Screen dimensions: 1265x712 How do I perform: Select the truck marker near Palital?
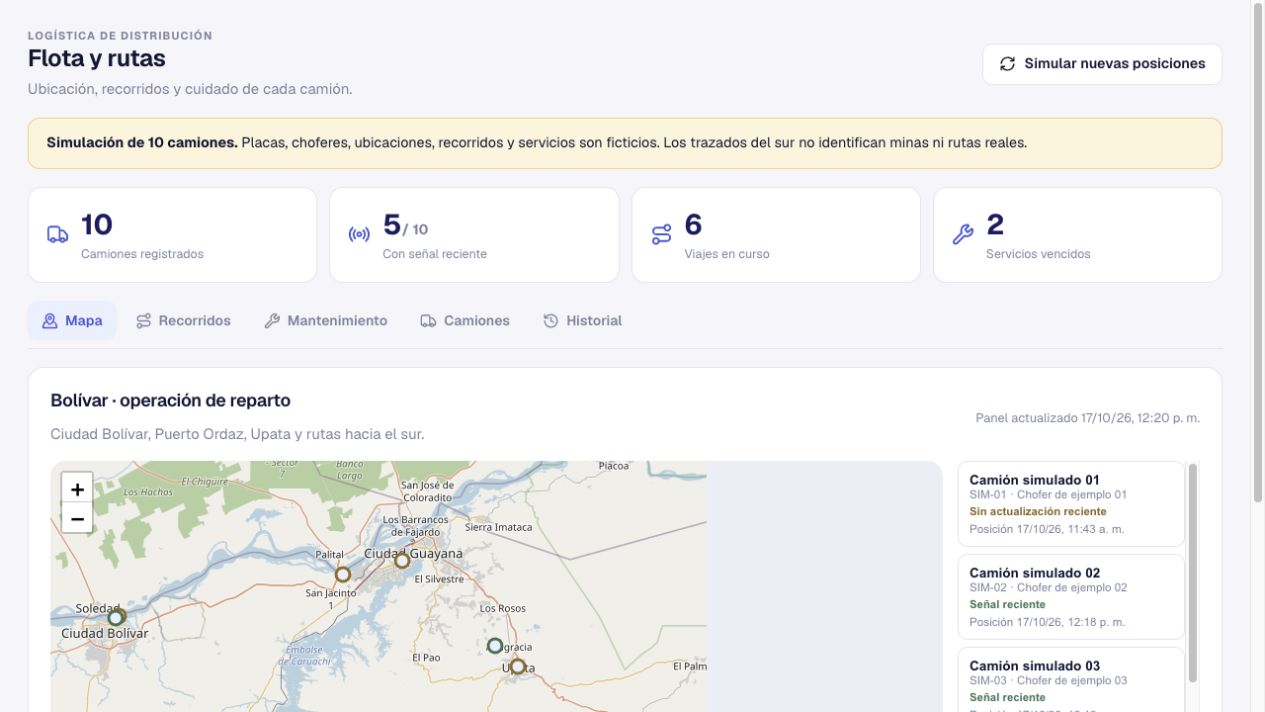pyautogui.click(x=343, y=574)
